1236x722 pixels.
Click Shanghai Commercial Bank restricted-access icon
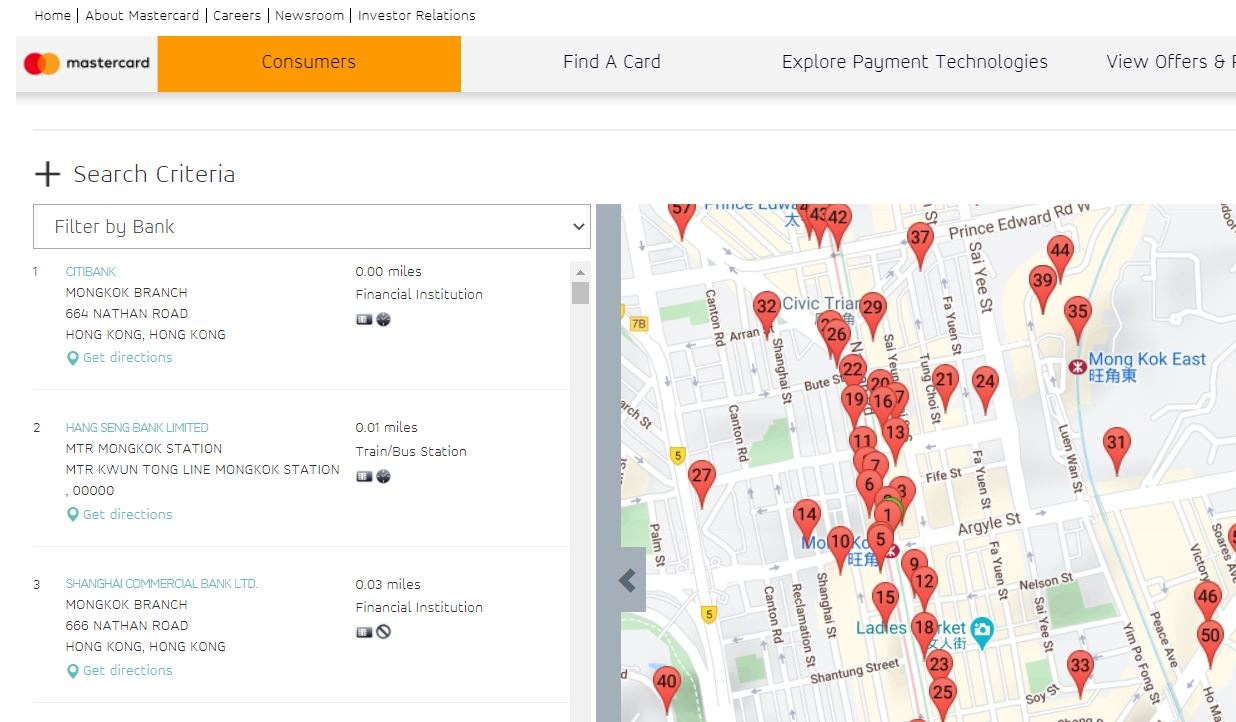coord(383,632)
